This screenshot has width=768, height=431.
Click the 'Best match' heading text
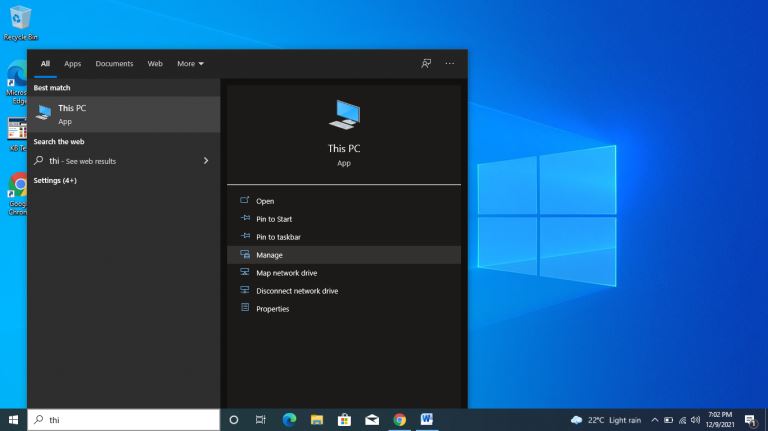pyautogui.click(x=52, y=88)
